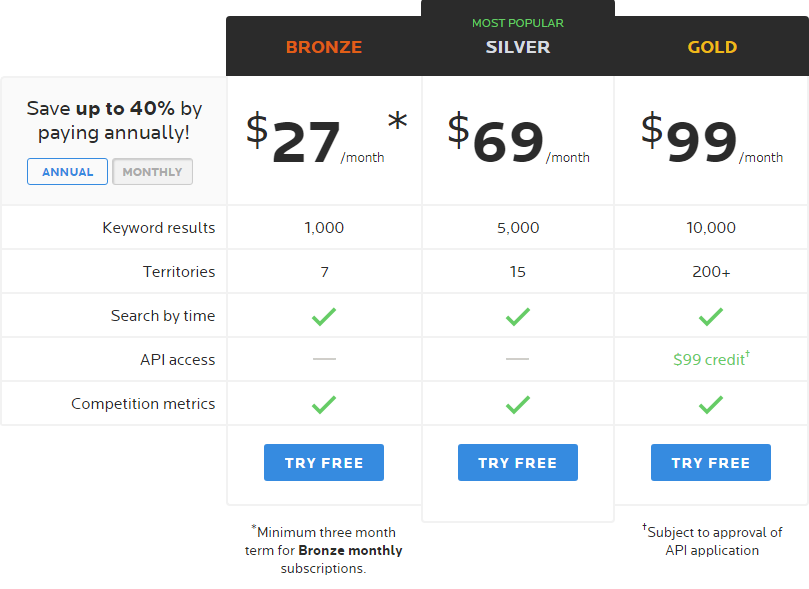Select the Bronze plan header

coord(324,47)
